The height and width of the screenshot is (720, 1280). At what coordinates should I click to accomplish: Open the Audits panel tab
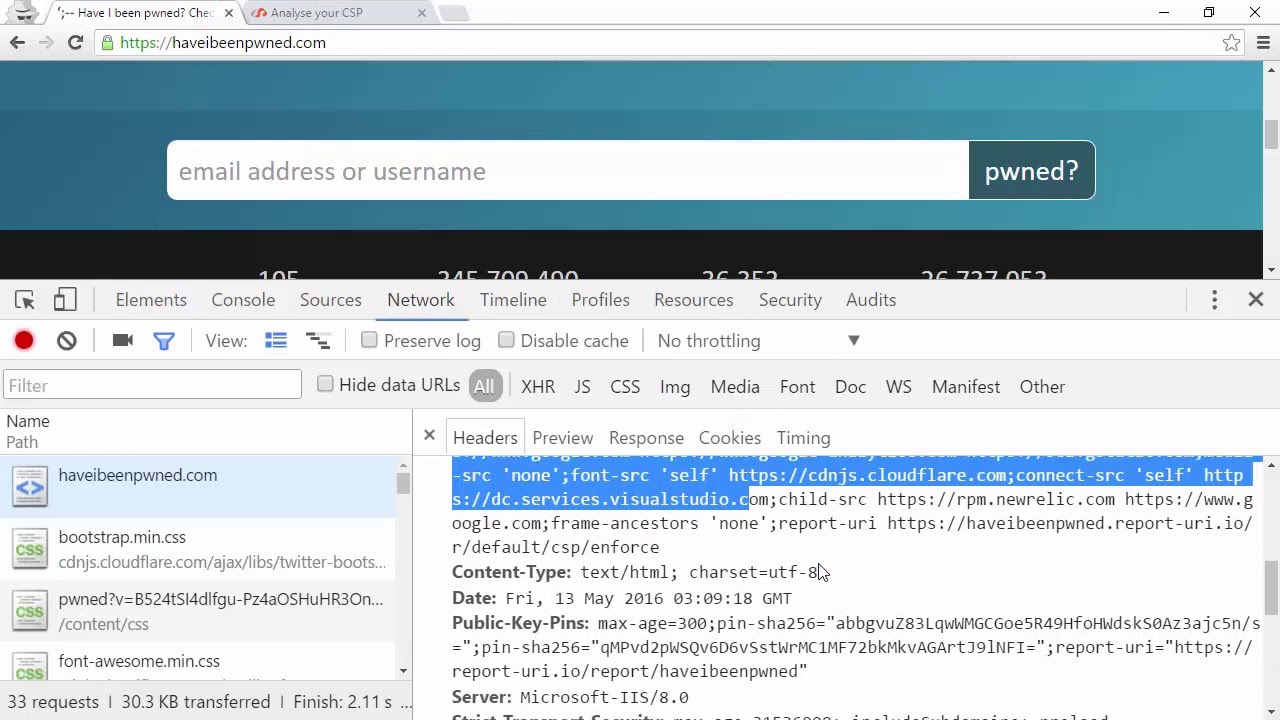(x=871, y=300)
